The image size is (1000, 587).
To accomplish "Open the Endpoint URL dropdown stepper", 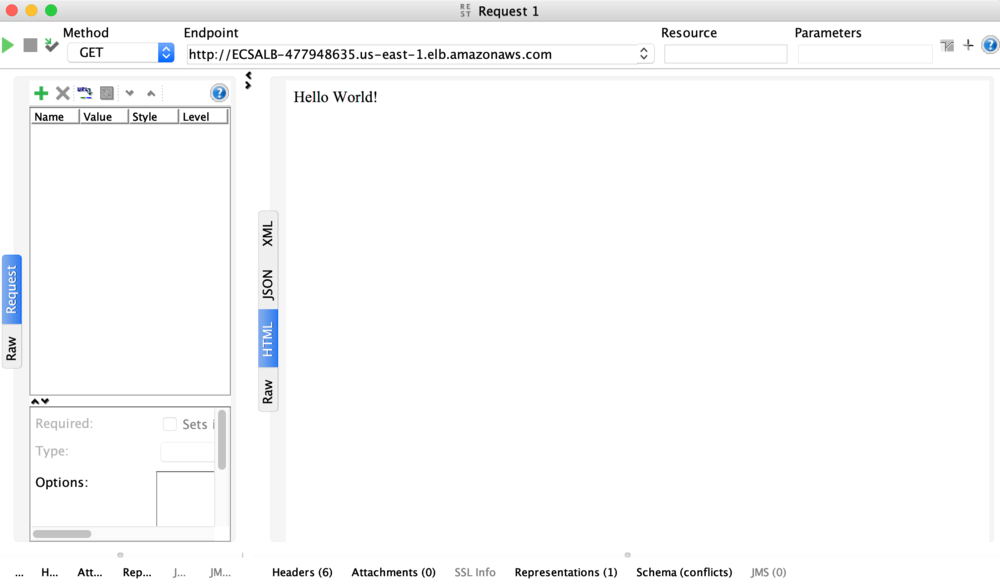I will pyautogui.click(x=643, y=54).
